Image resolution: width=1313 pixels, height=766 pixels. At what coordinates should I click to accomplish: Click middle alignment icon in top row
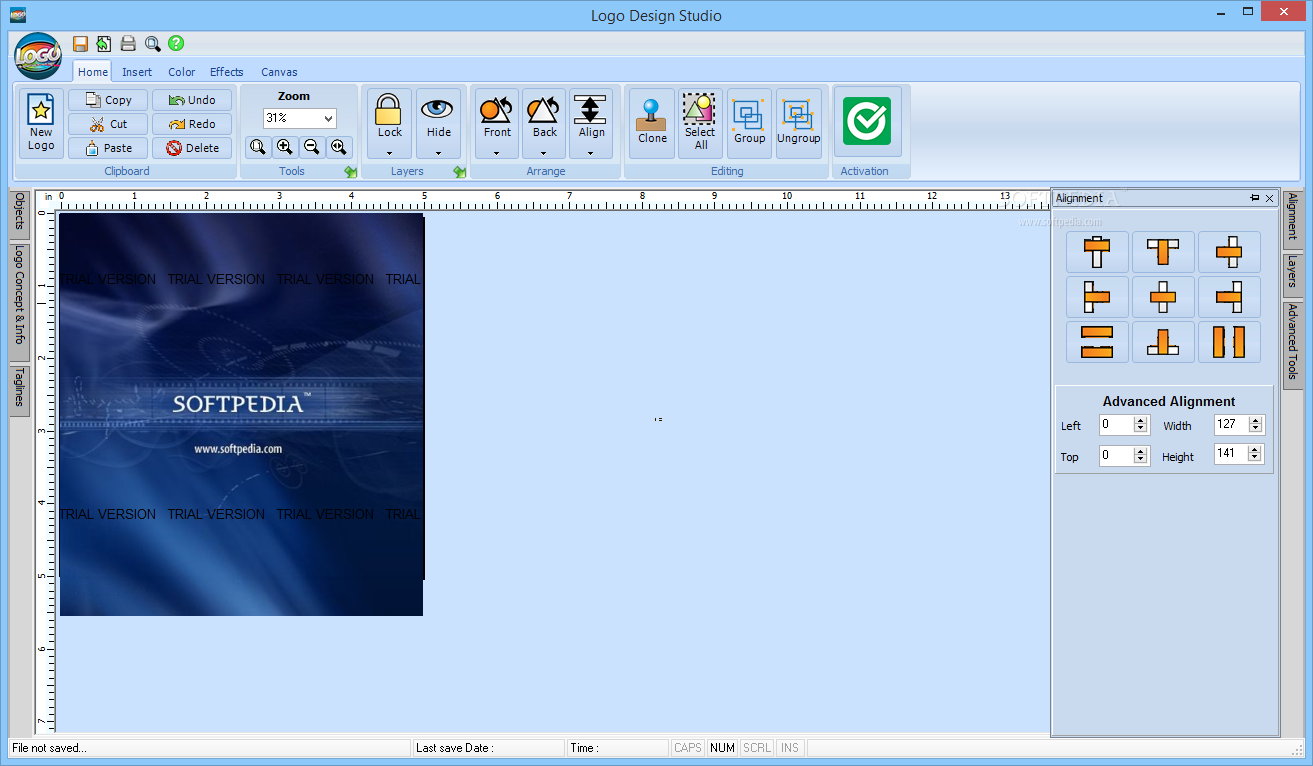pyautogui.click(x=1163, y=252)
